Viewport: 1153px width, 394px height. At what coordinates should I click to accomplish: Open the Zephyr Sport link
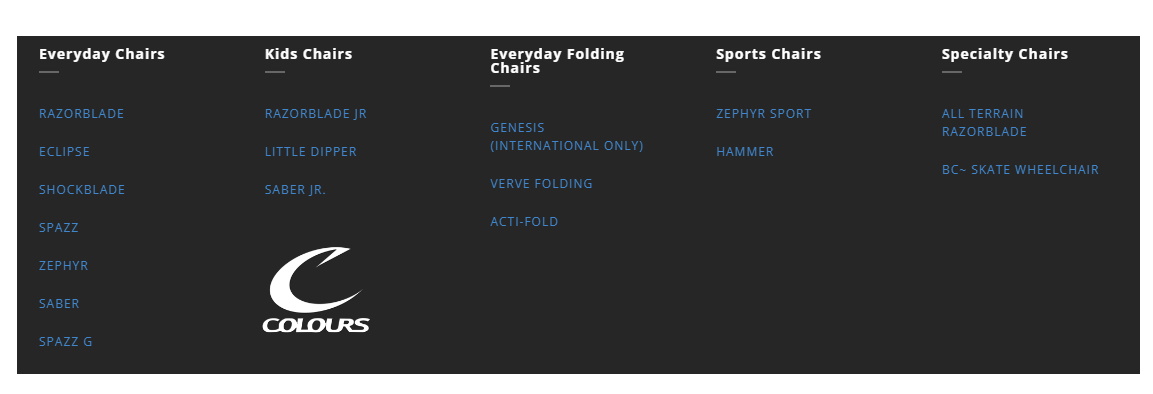[x=764, y=114]
